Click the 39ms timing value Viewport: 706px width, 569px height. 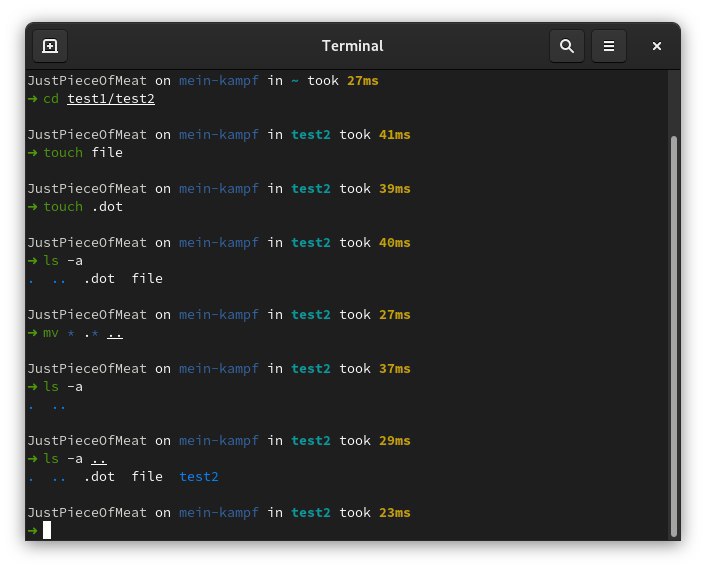tap(395, 189)
